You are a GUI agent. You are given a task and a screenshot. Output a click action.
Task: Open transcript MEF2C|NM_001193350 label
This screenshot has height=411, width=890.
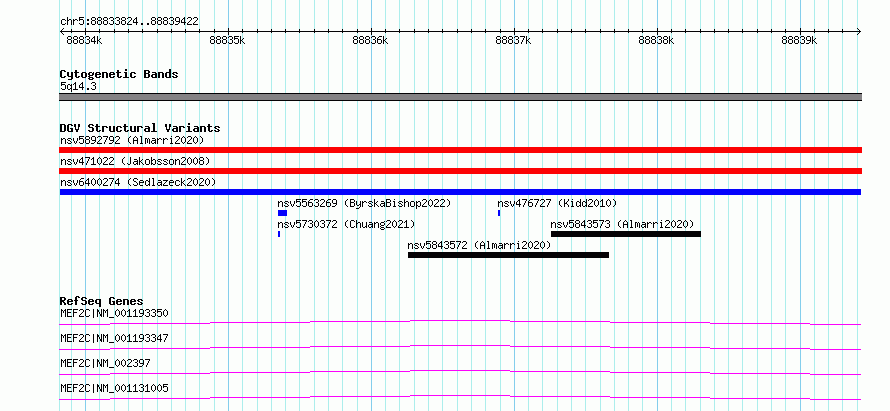click(x=114, y=313)
